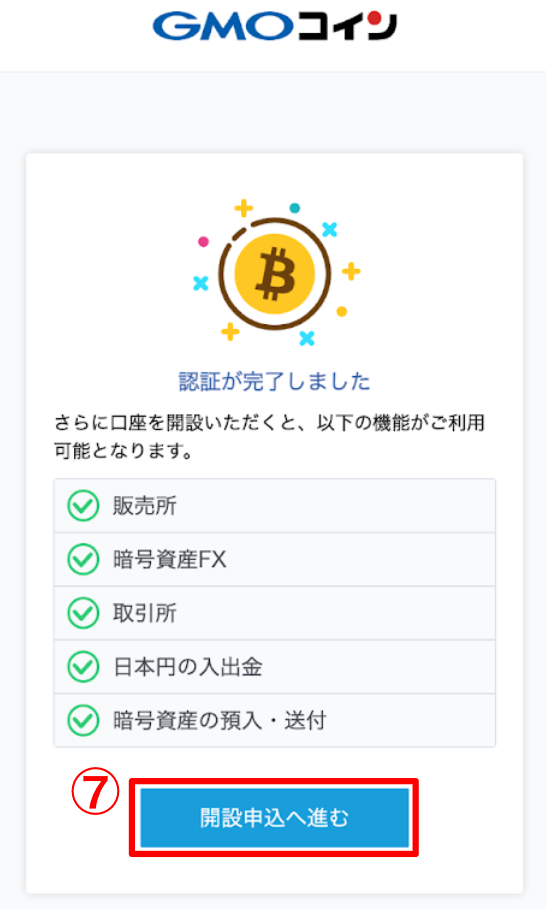Click the checkmark beside 日本円の入出金

pos(84,667)
